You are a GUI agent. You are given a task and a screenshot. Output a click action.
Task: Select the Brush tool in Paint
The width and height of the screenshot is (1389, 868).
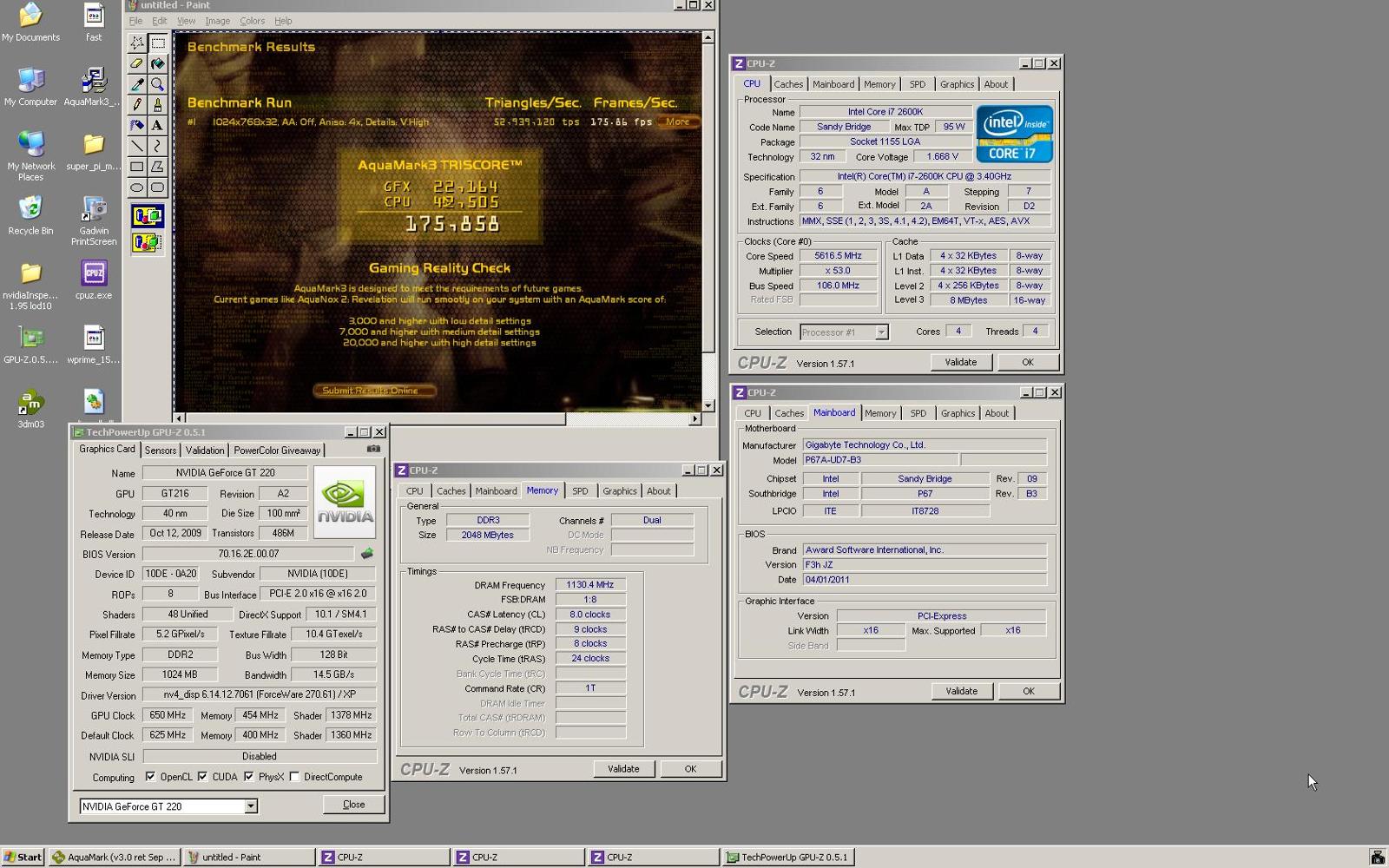158,105
